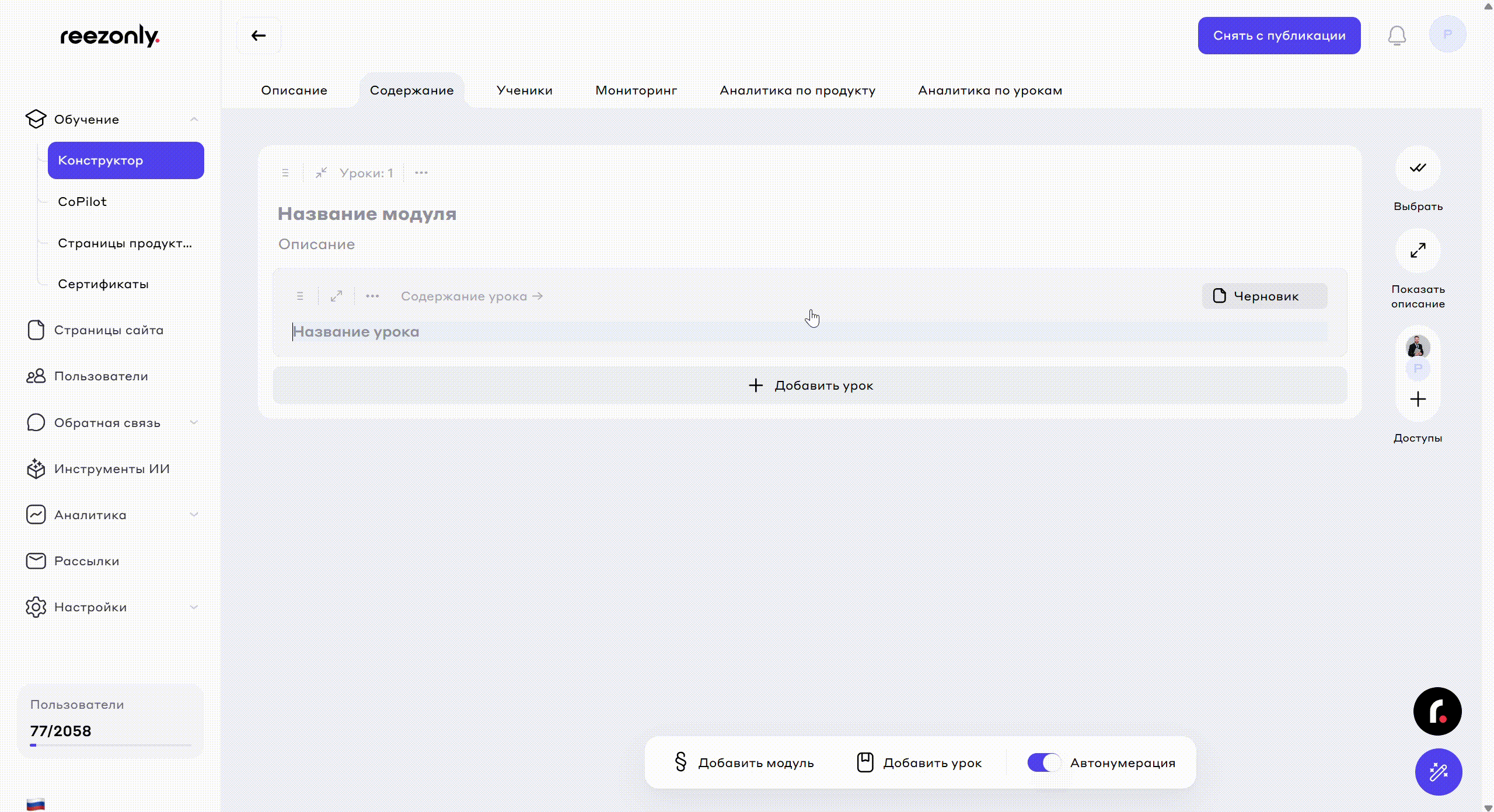This screenshot has width=1494, height=812.
Task: Expand the Настройки sidebar section
Action: tap(194, 607)
